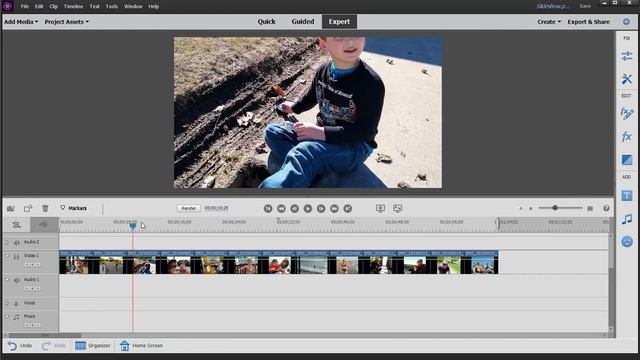The image size is (640, 360).
Task: Open the Markers dropdown
Action: 73,208
